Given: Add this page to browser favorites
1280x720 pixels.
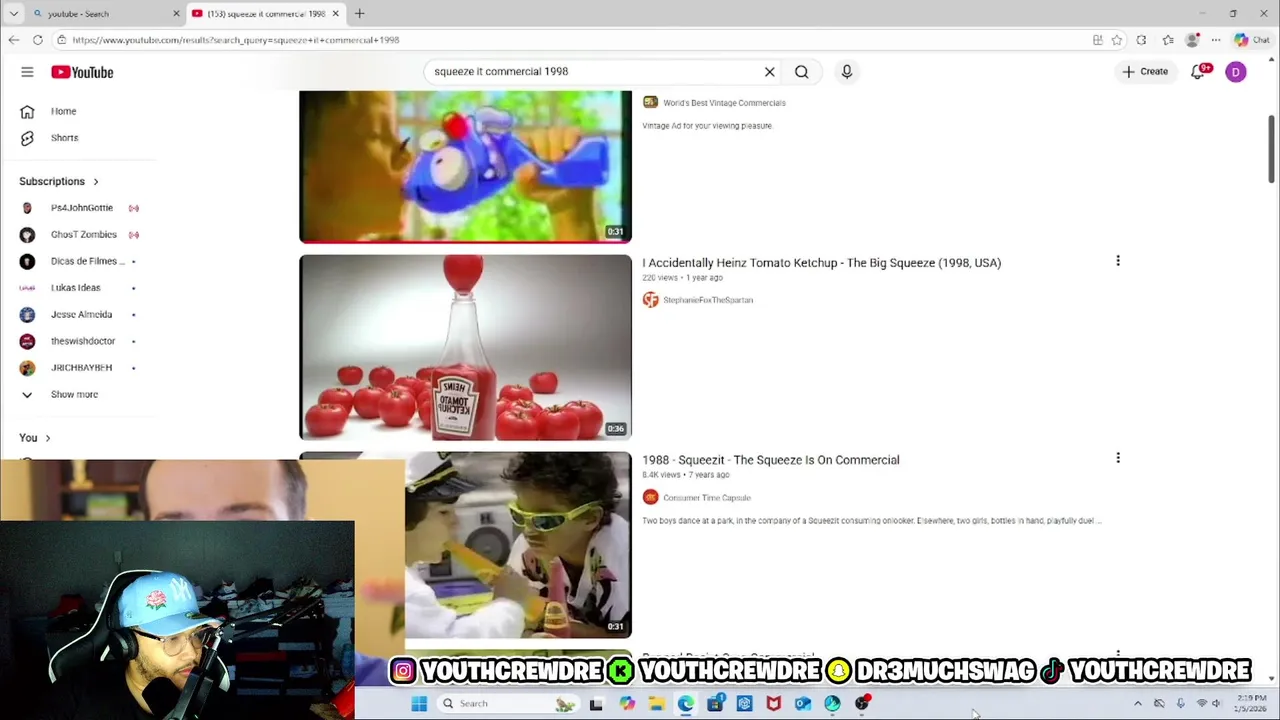Looking at the screenshot, I should [1116, 40].
